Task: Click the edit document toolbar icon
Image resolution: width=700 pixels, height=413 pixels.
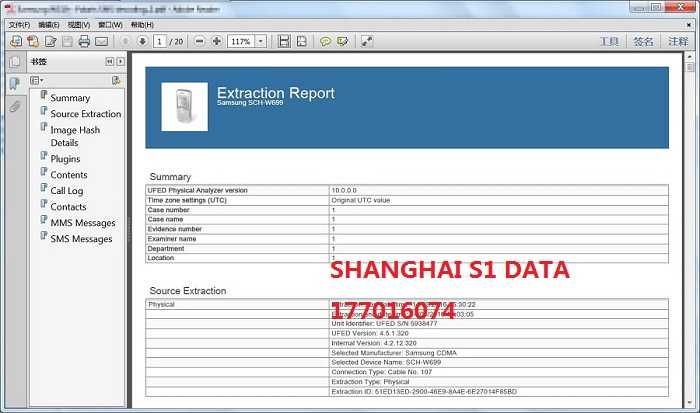Action: (x=50, y=42)
